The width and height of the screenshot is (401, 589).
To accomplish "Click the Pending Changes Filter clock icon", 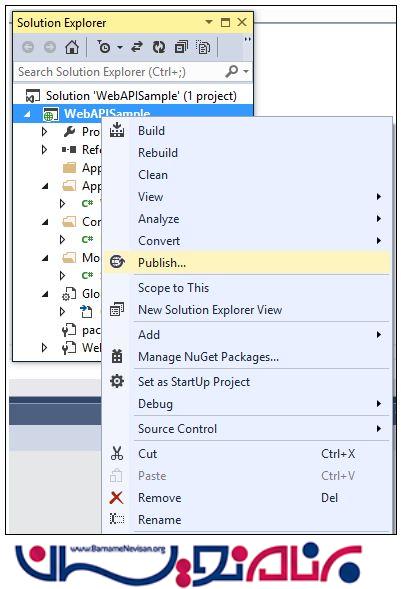I will [x=104, y=47].
